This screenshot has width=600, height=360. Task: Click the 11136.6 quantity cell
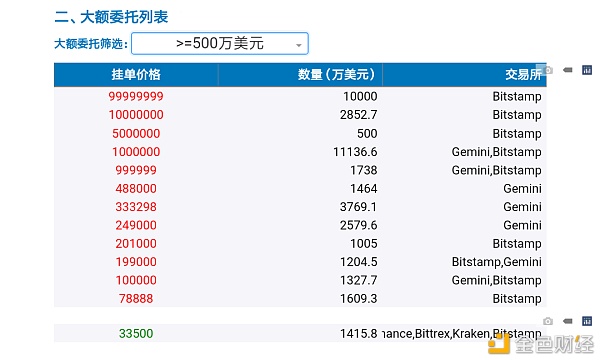(355, 152)
